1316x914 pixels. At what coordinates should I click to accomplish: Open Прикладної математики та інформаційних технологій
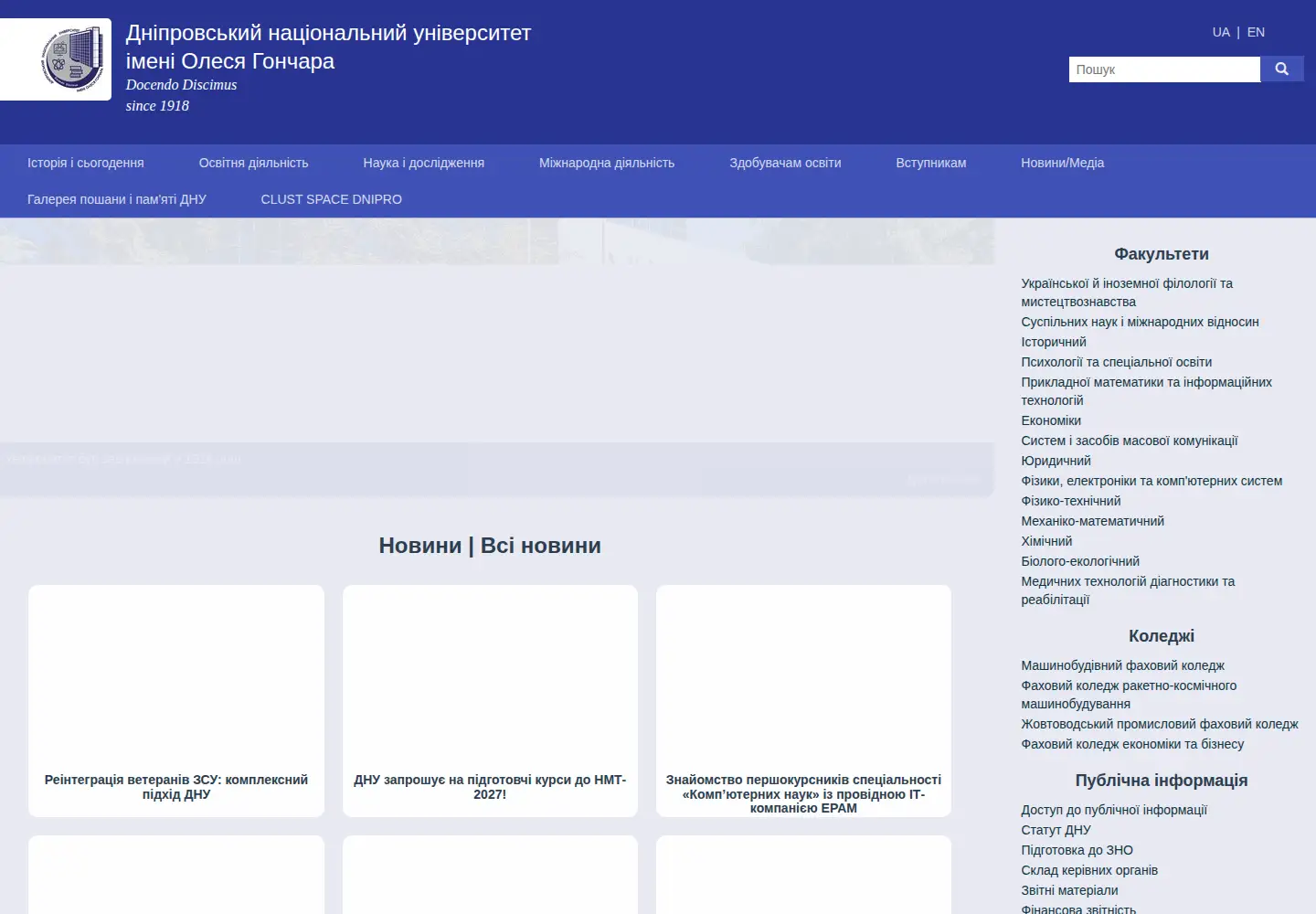click(x=1146, y=391)
